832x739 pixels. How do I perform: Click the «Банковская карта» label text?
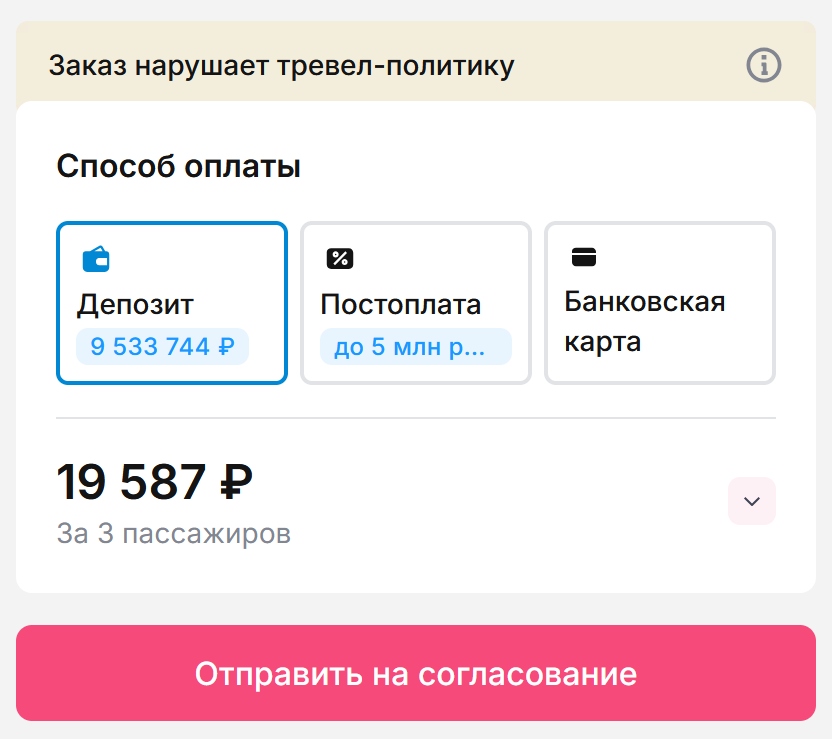[645, 322]
